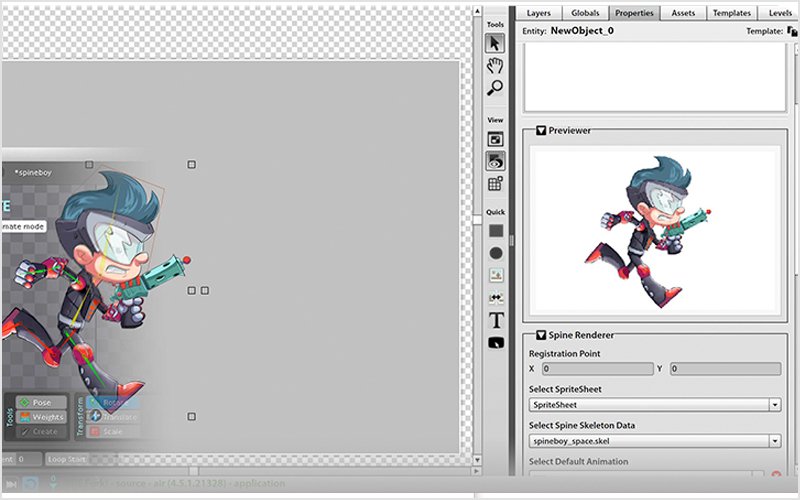Switch to the Levels tab
This screenshot has height=500, width=800.
(x=780, y=13)
